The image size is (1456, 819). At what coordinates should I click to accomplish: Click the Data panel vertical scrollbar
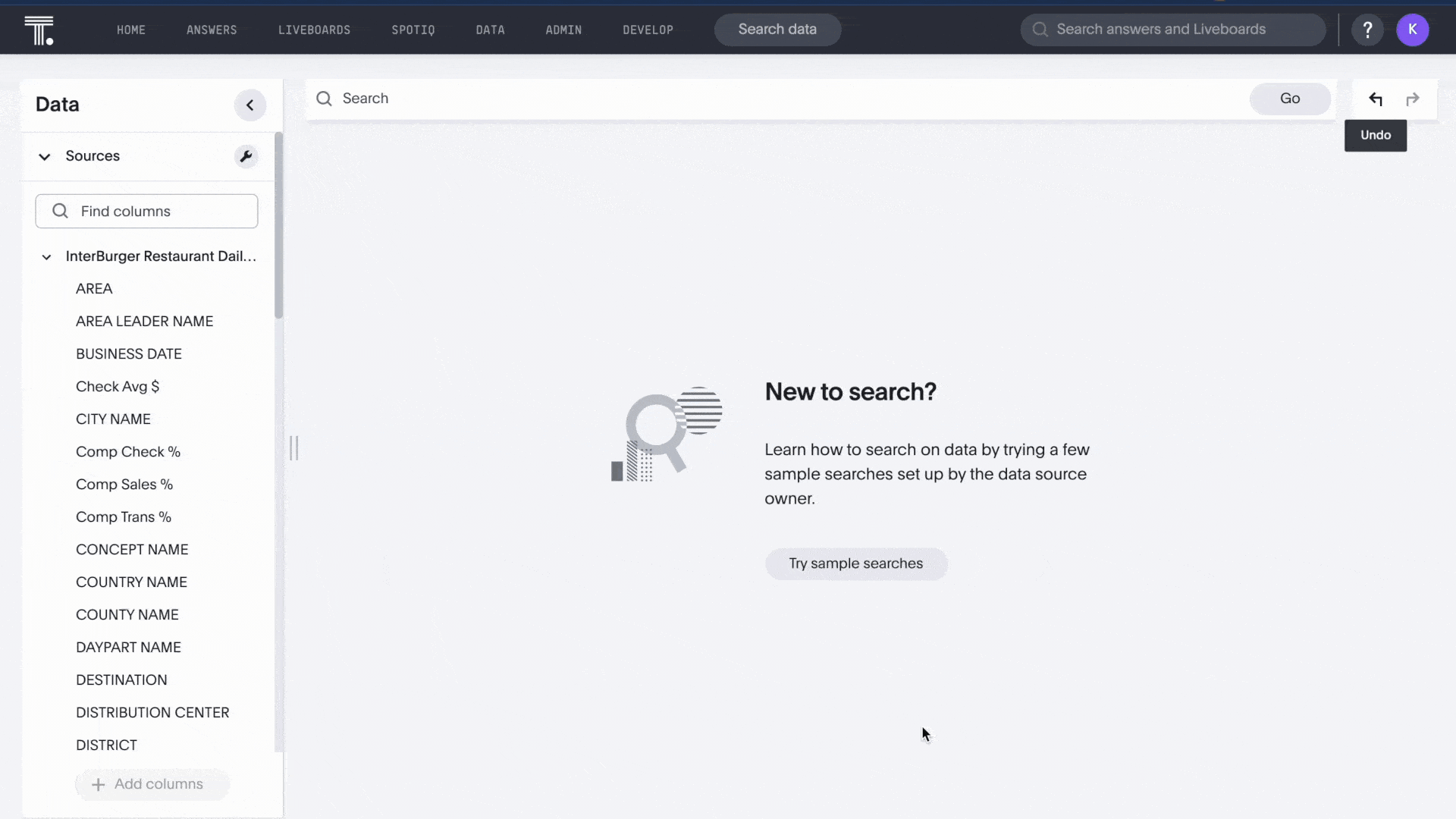click(278, 226)
